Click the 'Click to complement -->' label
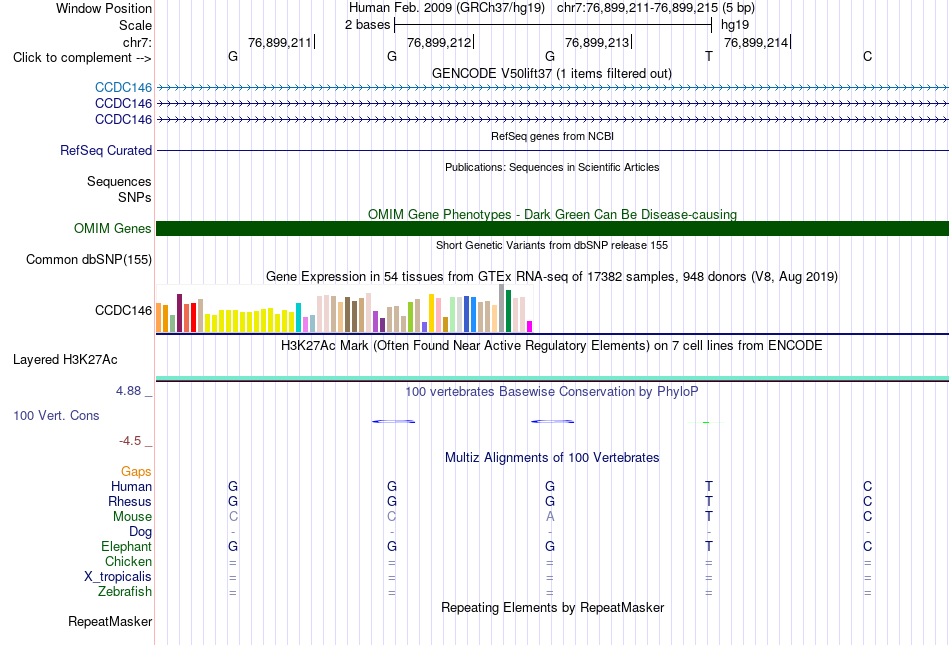Viewport: 950px width, 645px height. tap(82, 58)
